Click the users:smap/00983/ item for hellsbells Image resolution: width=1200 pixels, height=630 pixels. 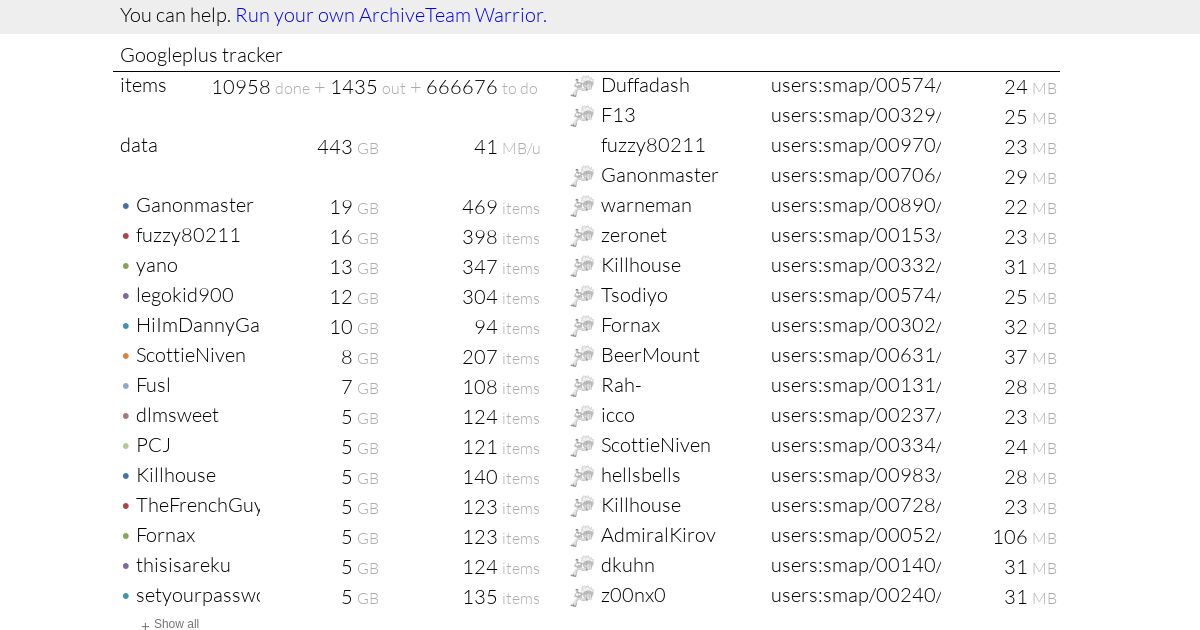pos(856,475)
